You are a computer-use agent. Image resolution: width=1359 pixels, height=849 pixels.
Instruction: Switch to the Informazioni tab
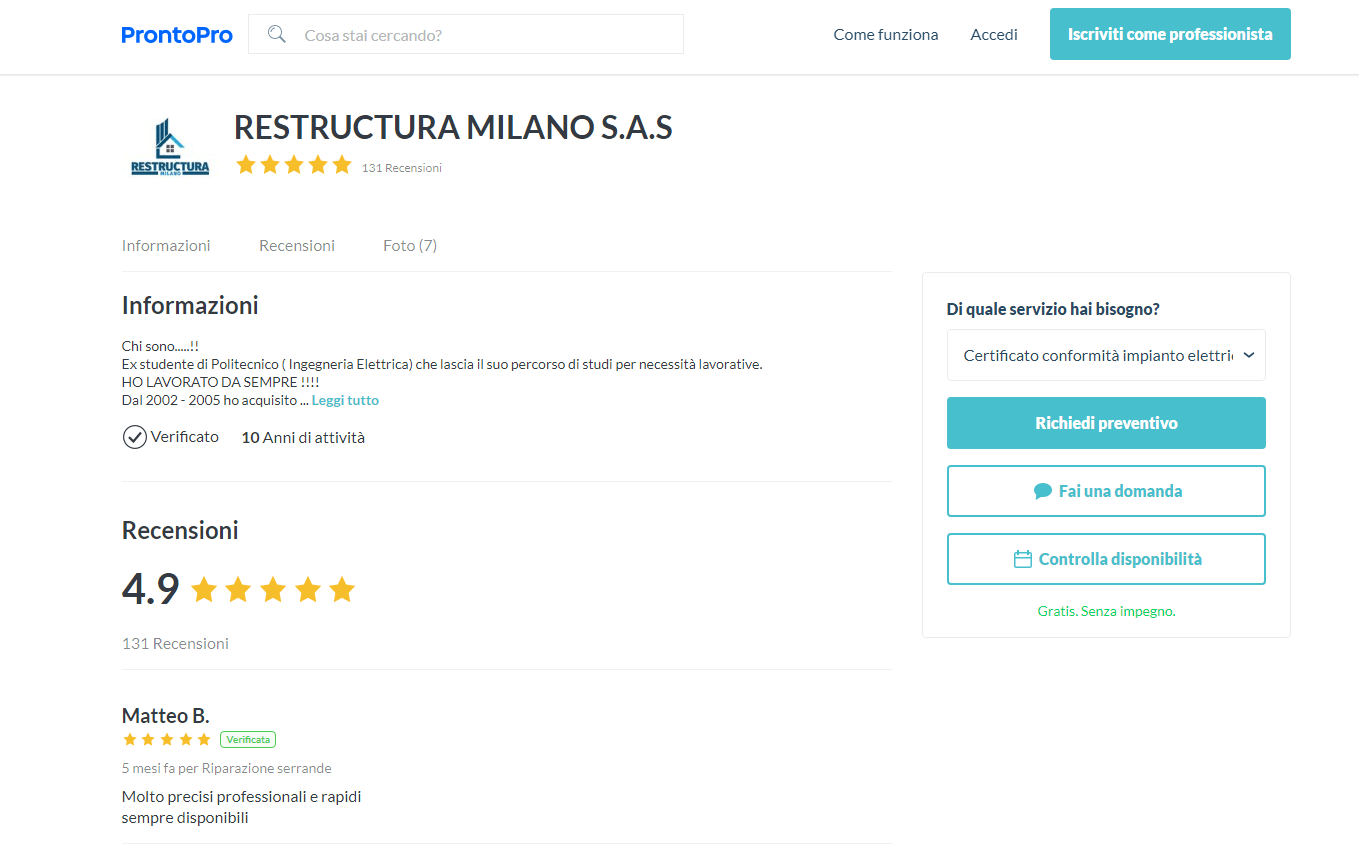pos(166,245)
